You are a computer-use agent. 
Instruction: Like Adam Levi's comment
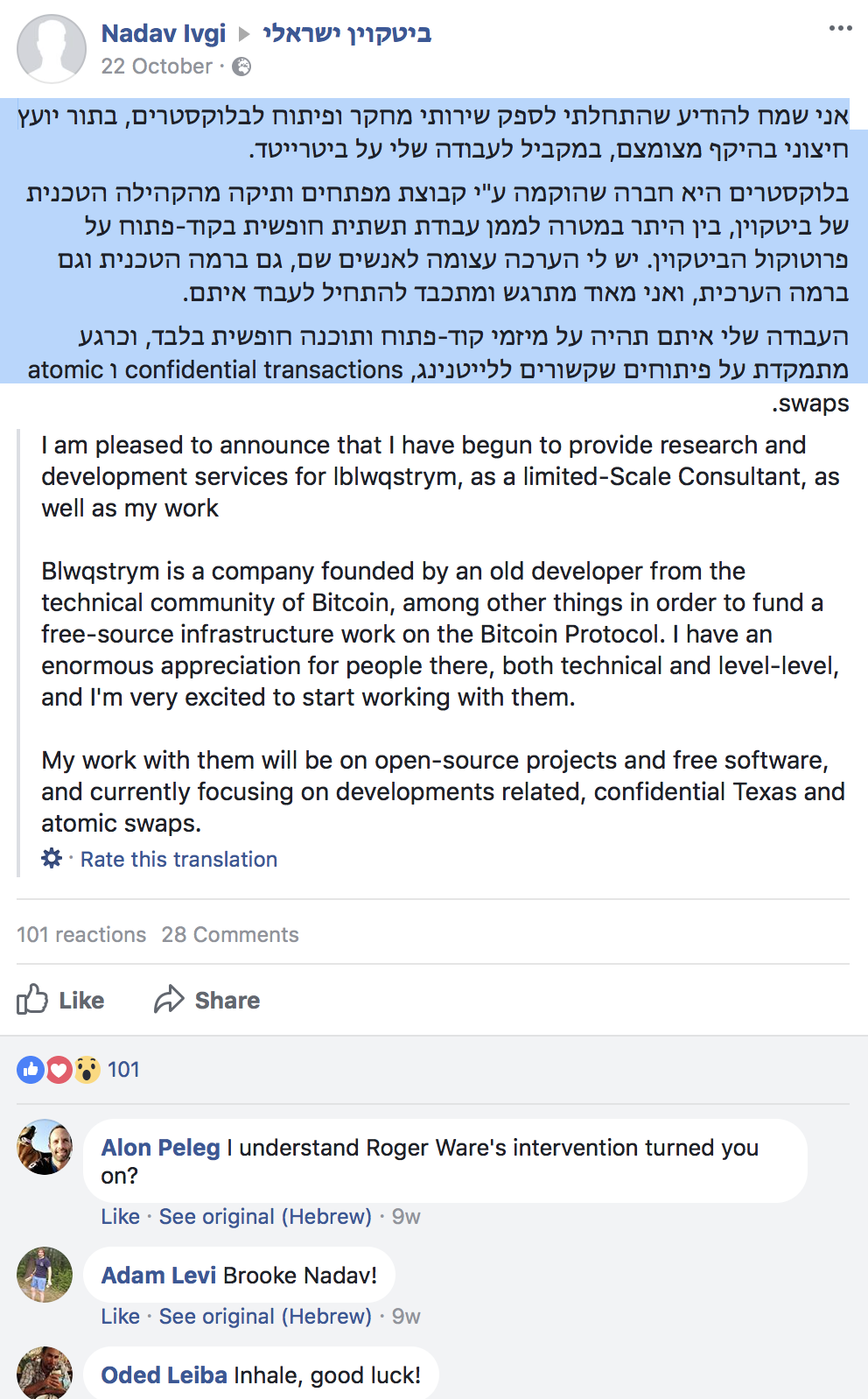121,1316
